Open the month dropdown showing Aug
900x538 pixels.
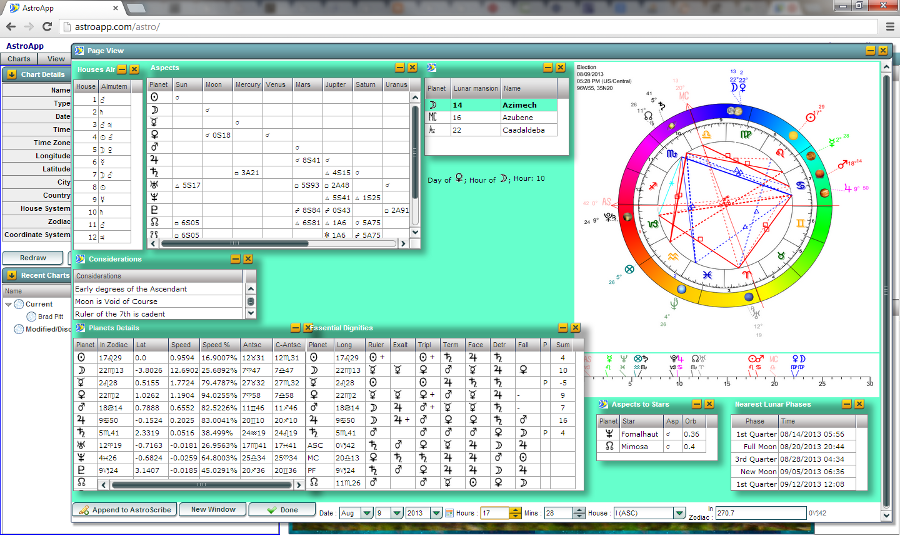[x=367, y=512]
